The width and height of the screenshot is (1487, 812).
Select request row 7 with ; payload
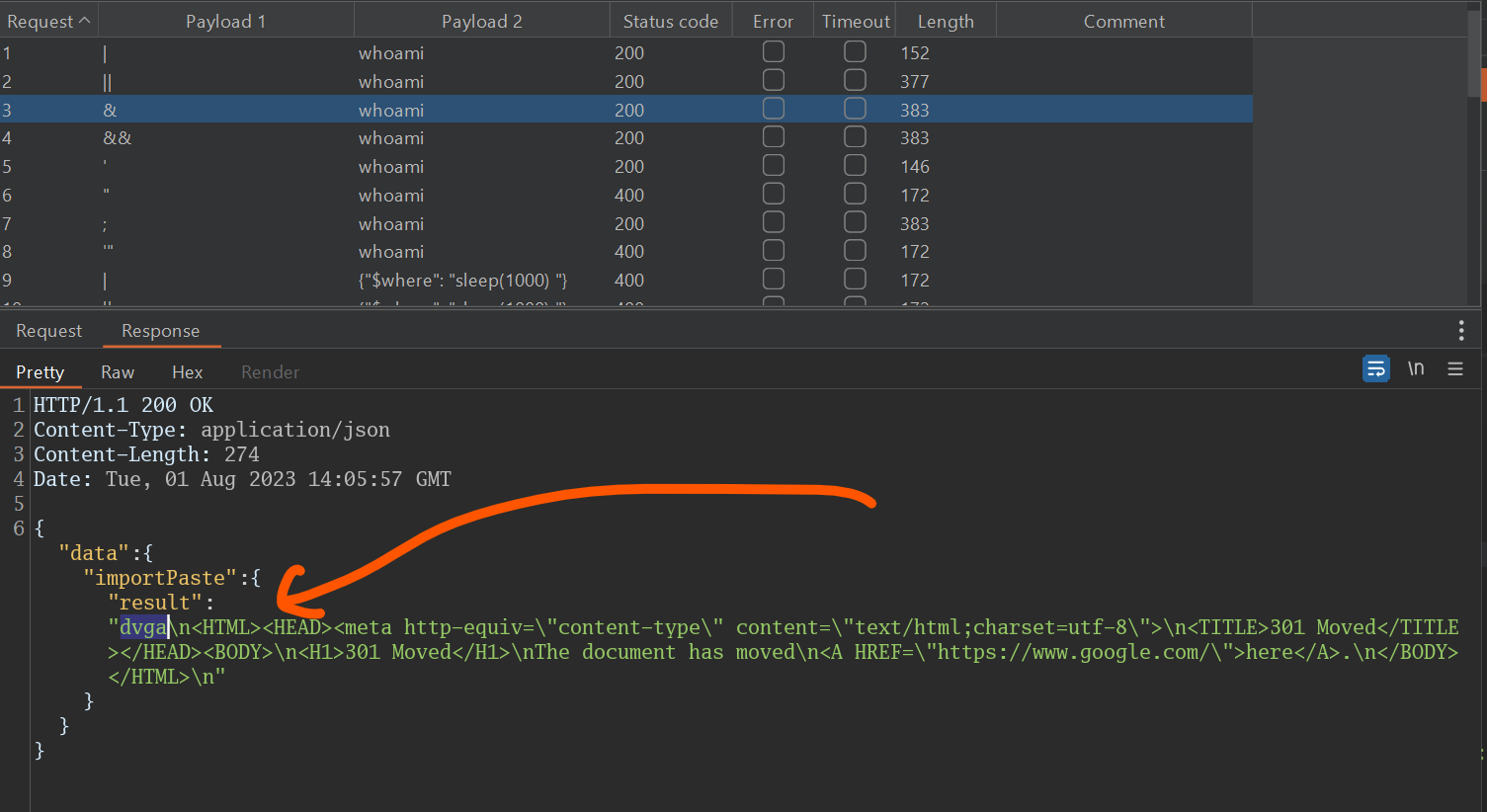coord(626,223)
